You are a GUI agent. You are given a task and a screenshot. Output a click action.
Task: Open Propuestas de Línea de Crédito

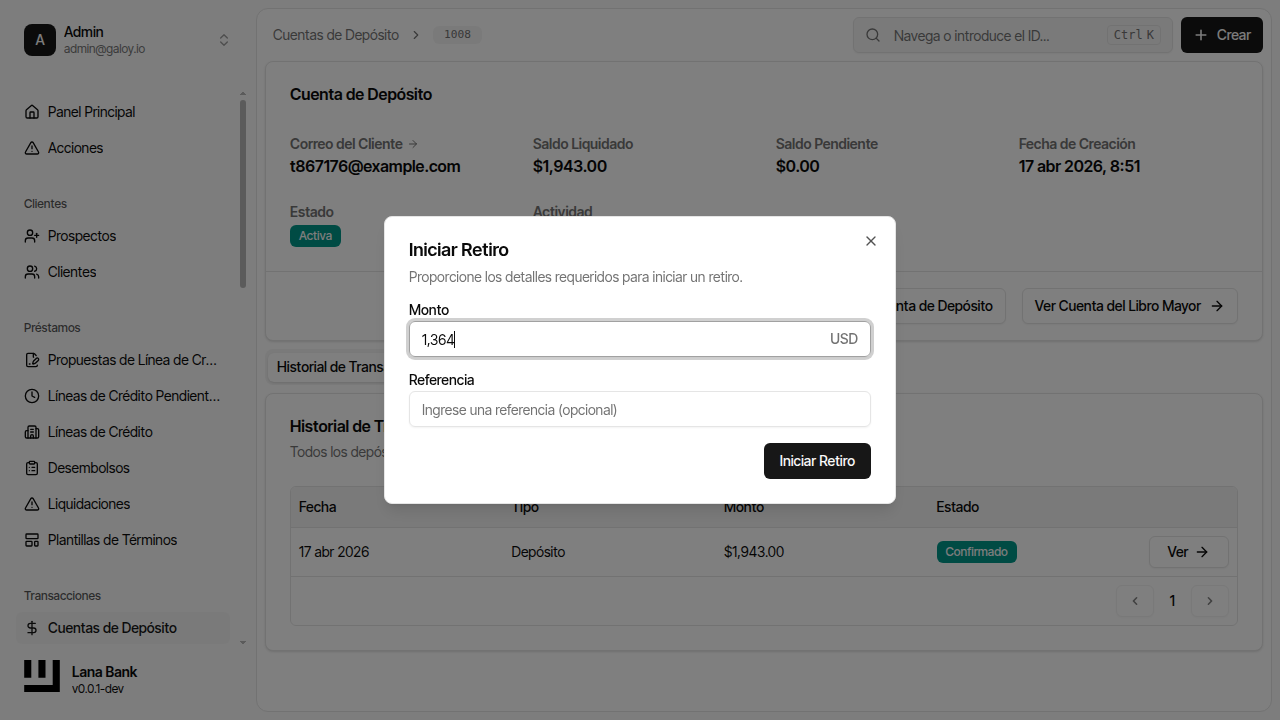click(x=132, y=360)
